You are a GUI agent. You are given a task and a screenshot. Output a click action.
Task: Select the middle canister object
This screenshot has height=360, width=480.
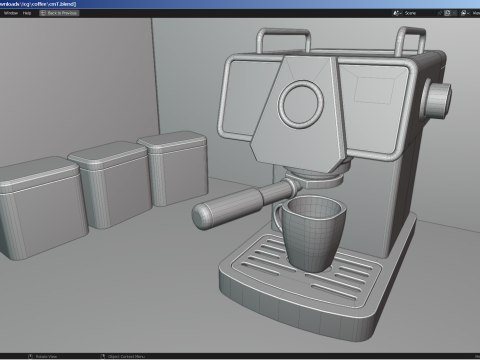[x=112, y=184]
